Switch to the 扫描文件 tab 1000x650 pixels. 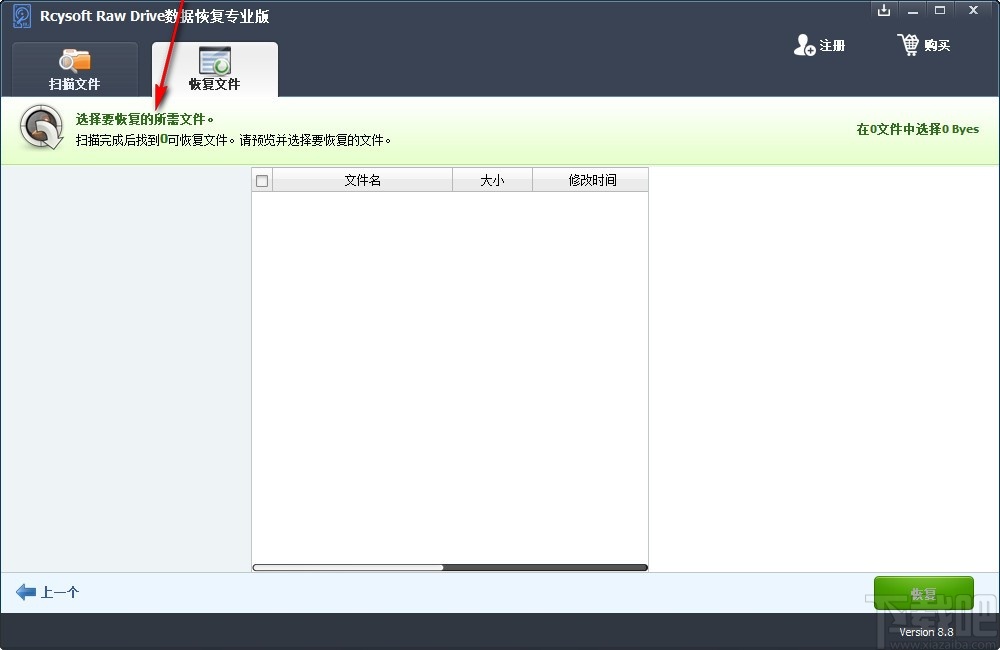pyautogui.click(x=75, y=70)
